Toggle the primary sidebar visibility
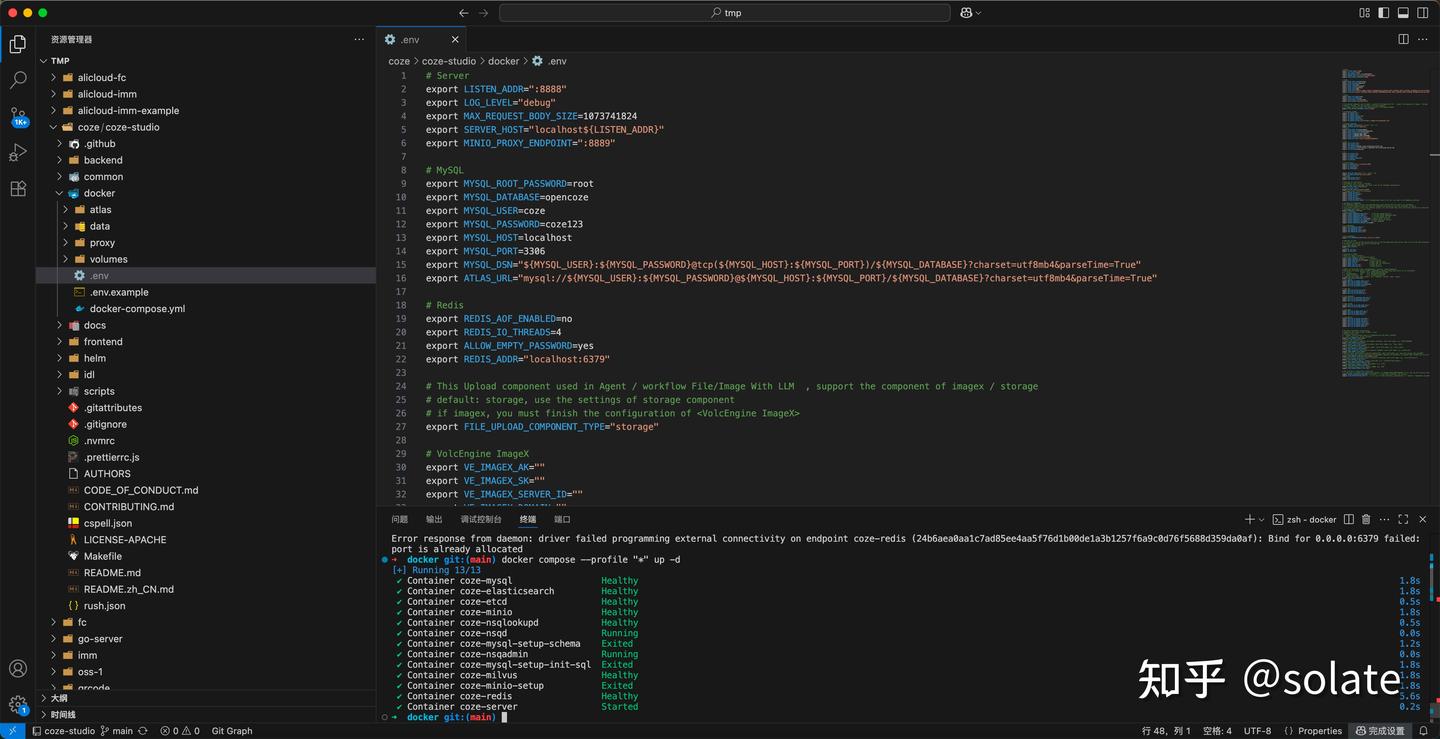The height and width of the screenshot is (739, 1440). point(1384,13)
